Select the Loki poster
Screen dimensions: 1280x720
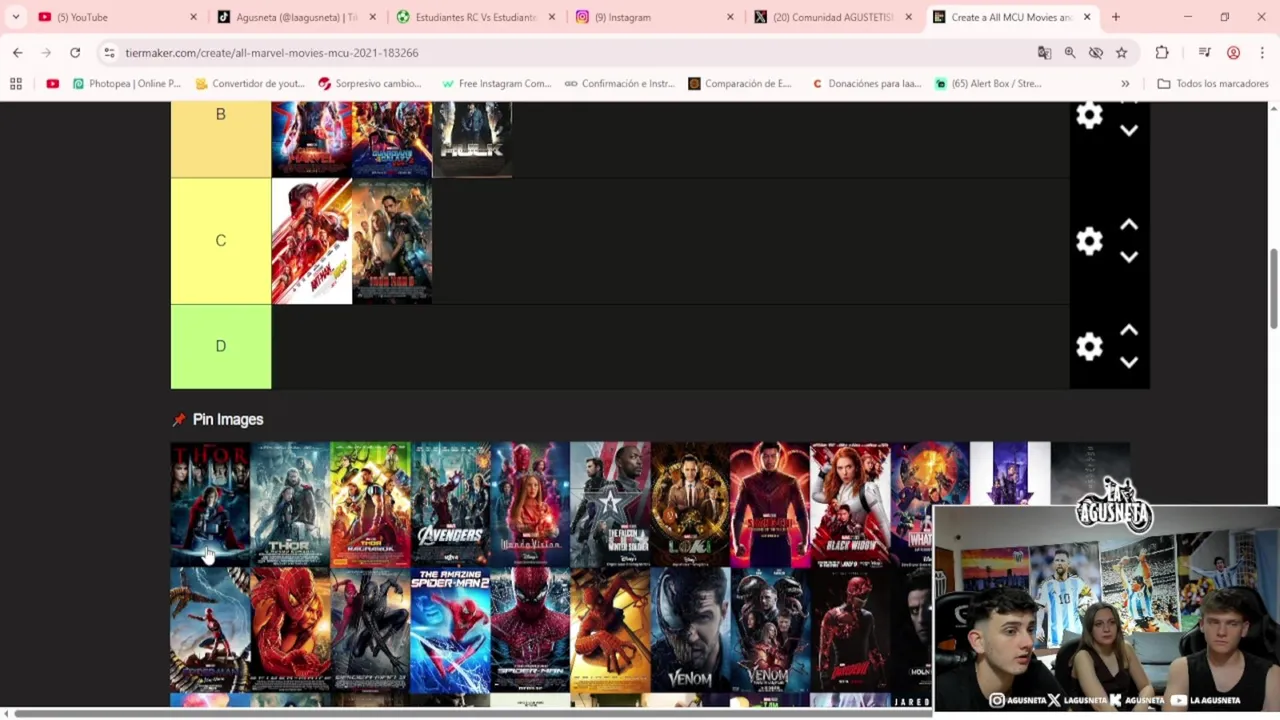tap(690, 505)
